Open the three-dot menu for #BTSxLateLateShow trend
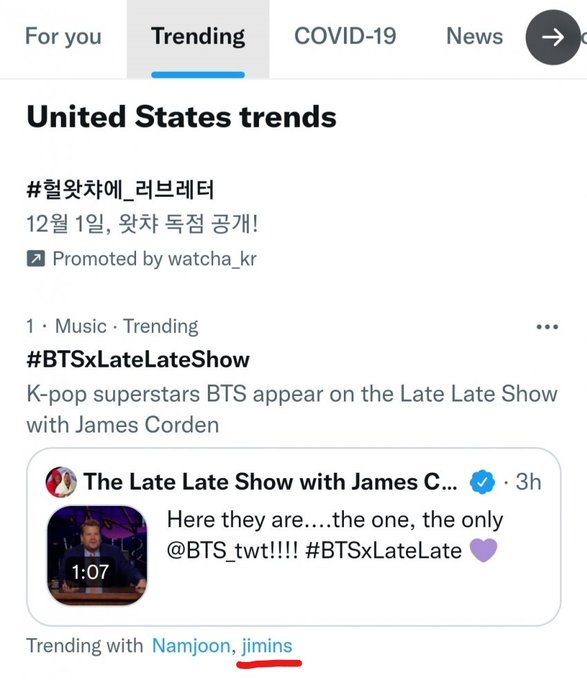The image size is (587, 680). [x=547, y=327]
